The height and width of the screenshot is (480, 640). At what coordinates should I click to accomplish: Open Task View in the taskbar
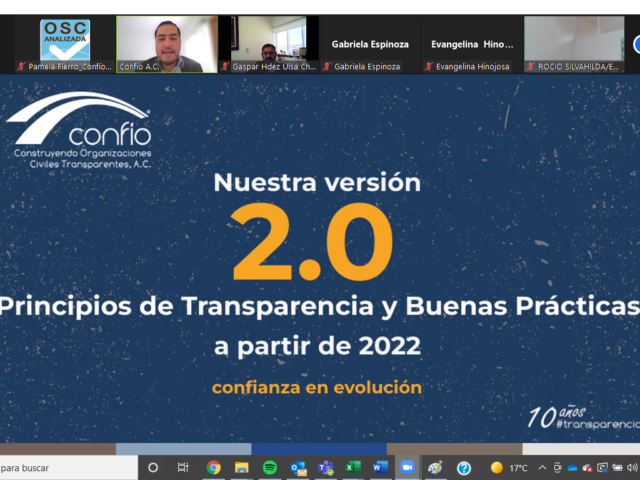click(x=183, y=467)
